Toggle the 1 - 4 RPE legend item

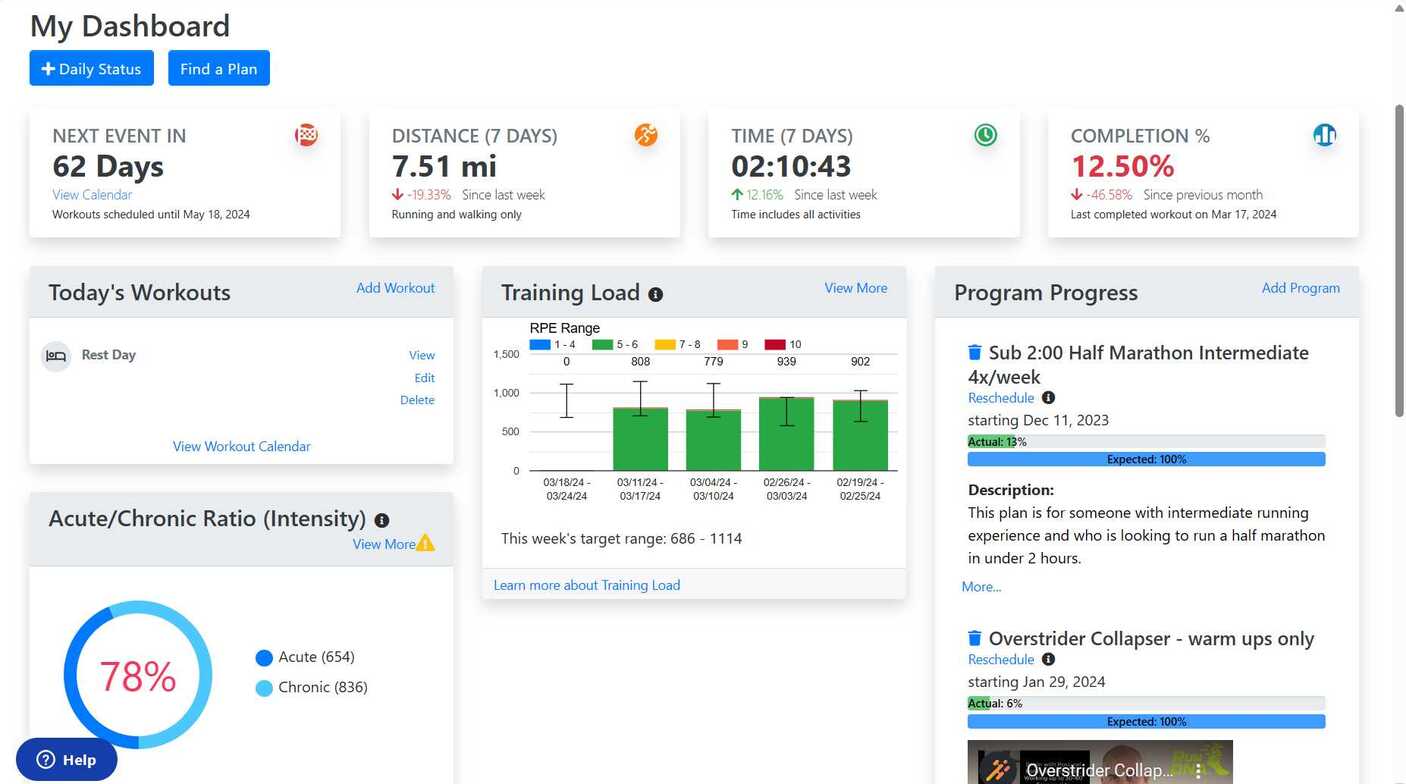(554, 345)
